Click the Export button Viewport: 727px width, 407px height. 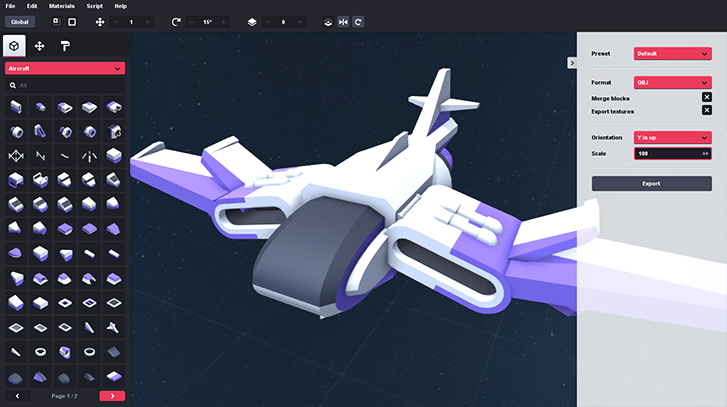pyautogui.click(x=651, y=184)
